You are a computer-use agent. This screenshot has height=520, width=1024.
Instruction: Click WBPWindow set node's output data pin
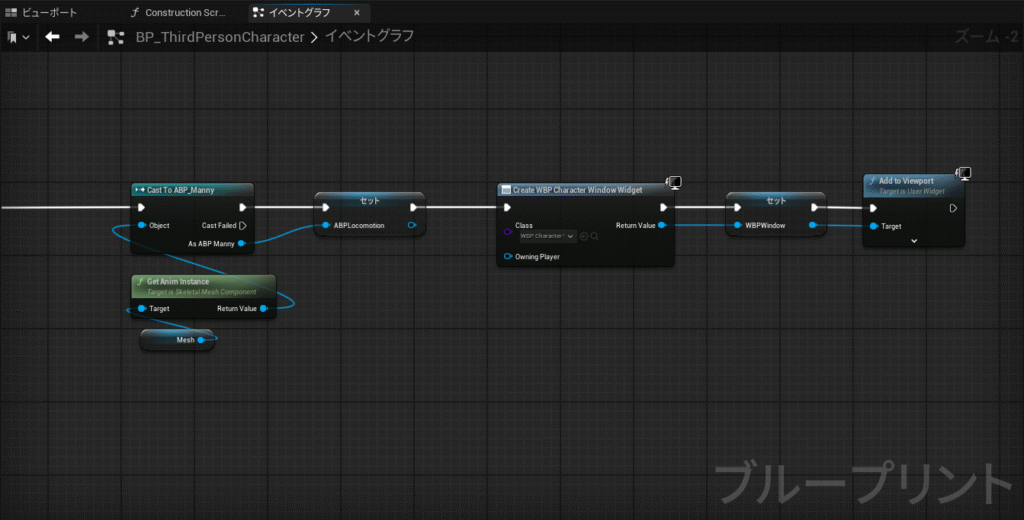click(812, 225)
